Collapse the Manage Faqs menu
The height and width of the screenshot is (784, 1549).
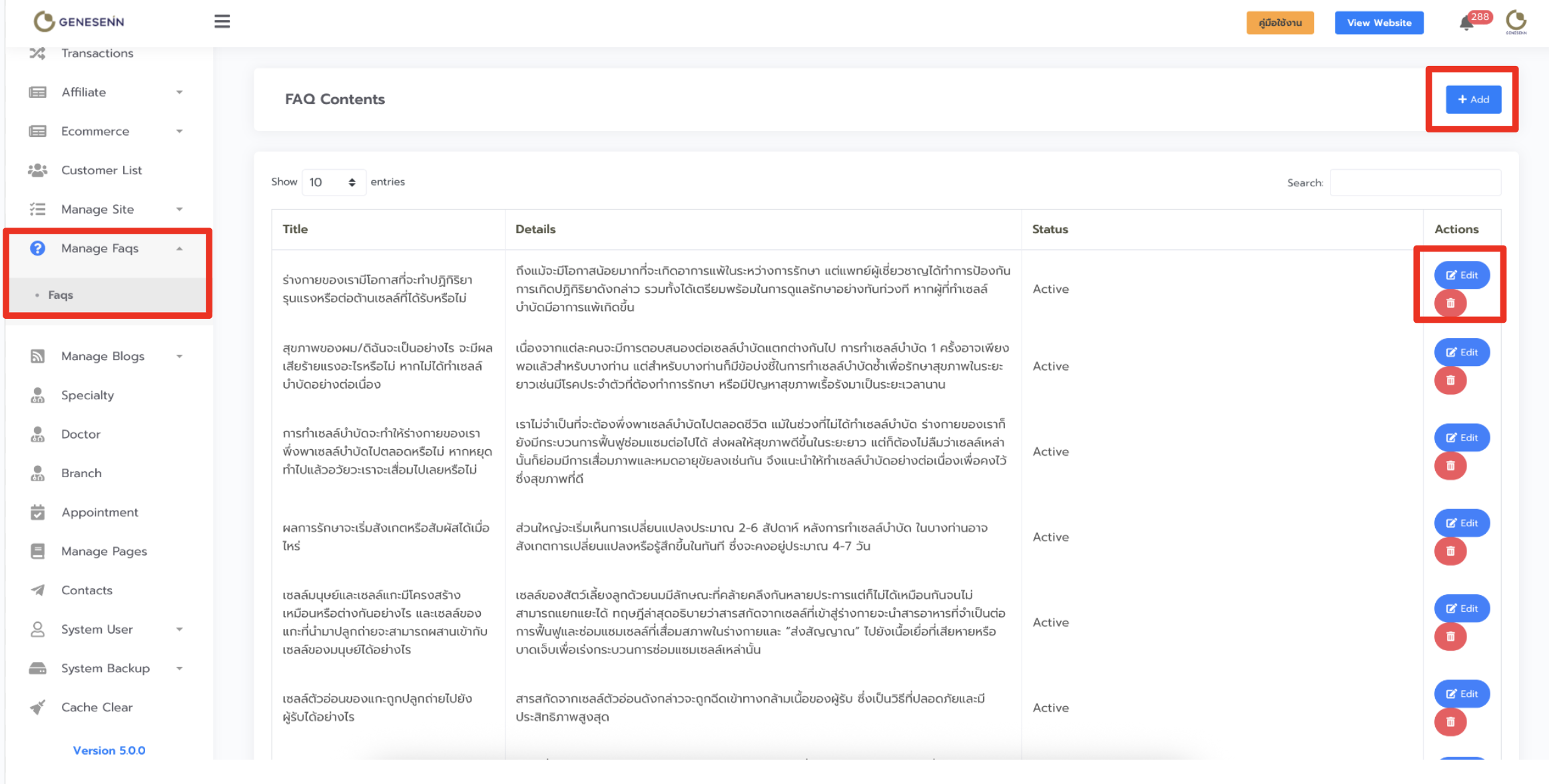coord(179,248)
